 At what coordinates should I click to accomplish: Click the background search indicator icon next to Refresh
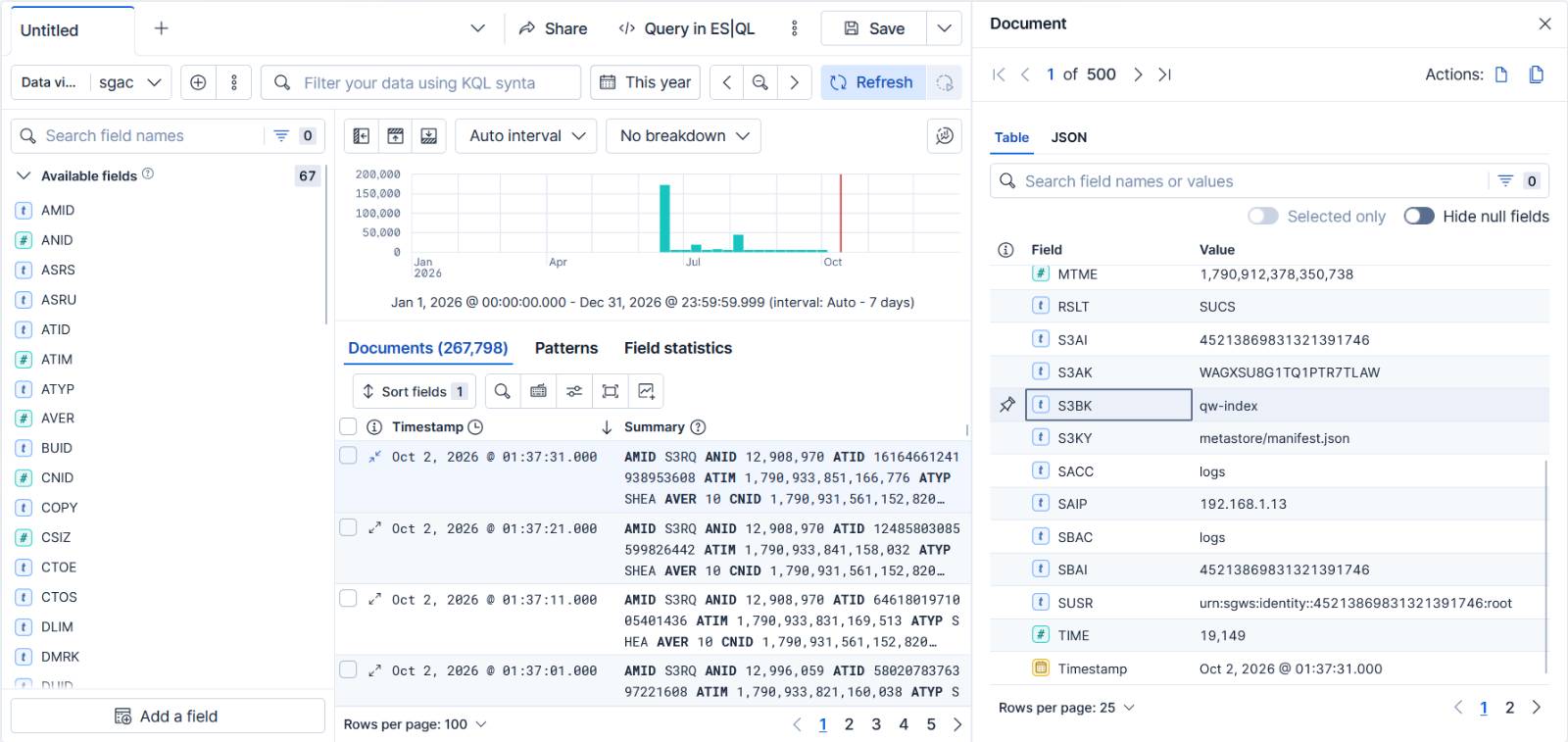click(x=945, y=82)
